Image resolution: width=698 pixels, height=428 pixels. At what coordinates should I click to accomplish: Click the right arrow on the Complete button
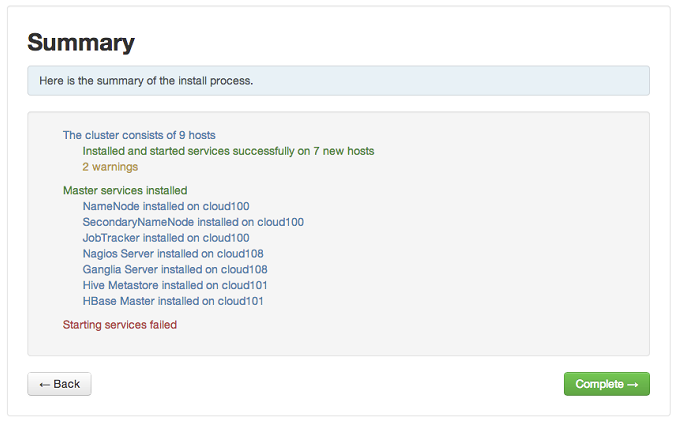(632, 384)
